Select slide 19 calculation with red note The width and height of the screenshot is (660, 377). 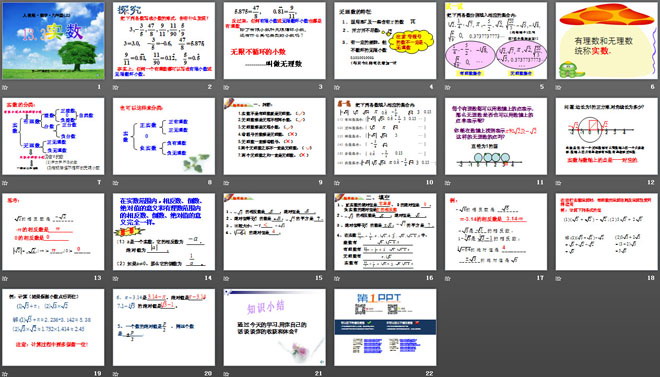coord(53,327)
